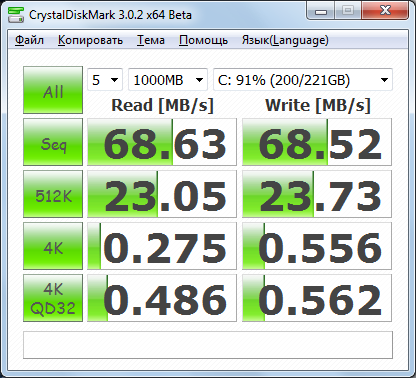The width and height of the screenshot is (416, 378).
Task: Click the Seq read result 68.63
Action: (162, 142)
